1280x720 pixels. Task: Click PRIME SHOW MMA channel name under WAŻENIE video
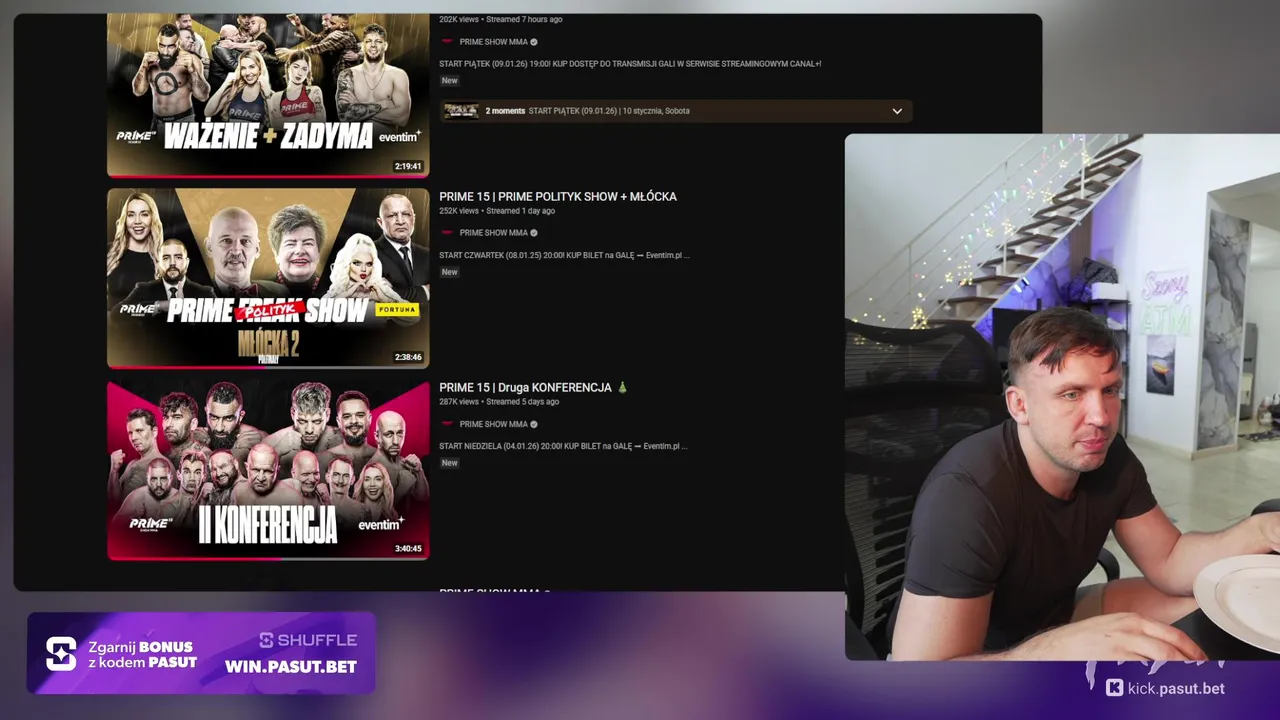pyautogui.click(x=493, y=42)
